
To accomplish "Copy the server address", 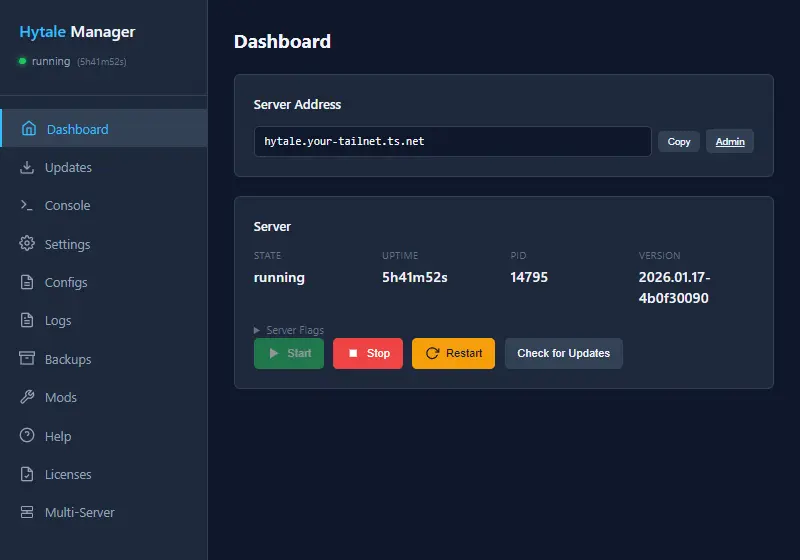I will coord(679,141).
